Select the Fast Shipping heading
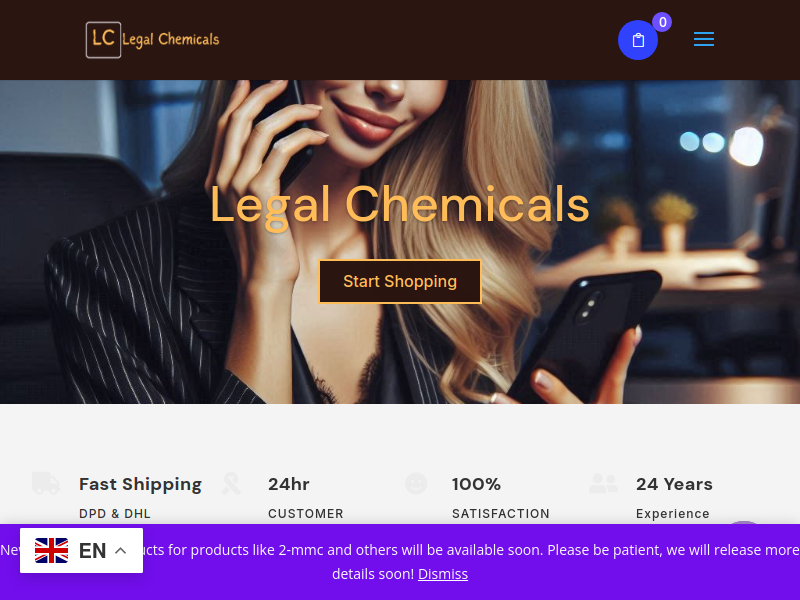800x600 pixels. pyautogui.click(x=140, y=484)
